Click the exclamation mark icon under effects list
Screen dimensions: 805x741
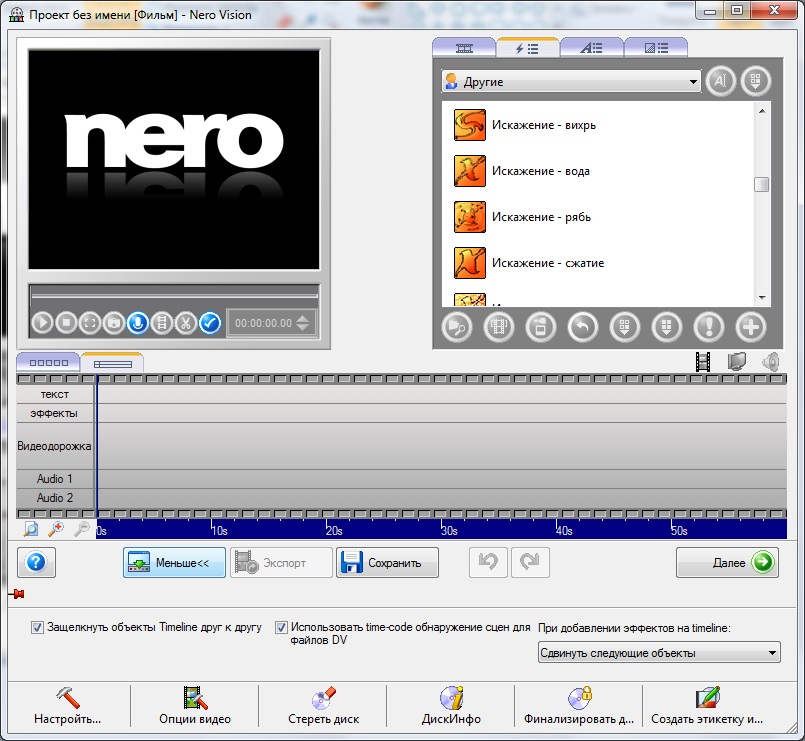[709, 327]
